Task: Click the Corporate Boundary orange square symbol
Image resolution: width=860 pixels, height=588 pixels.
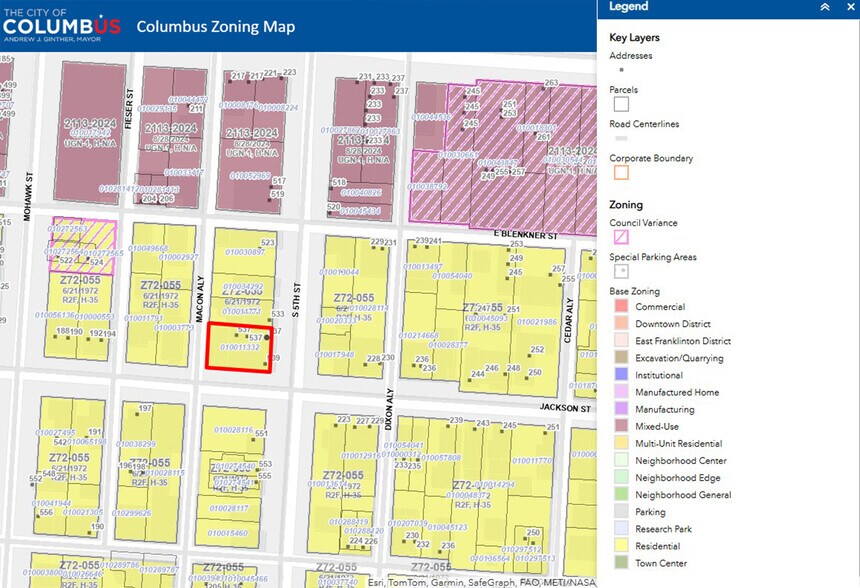Action: [621, 172]
